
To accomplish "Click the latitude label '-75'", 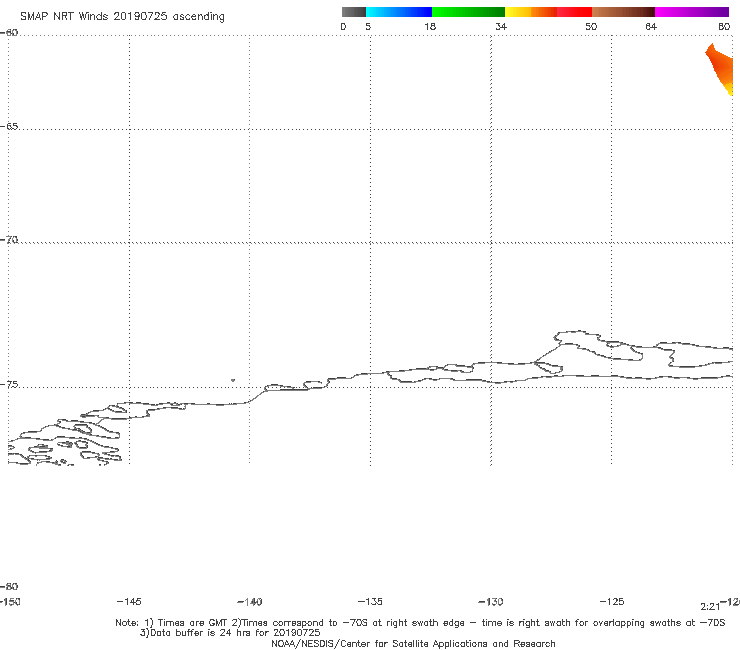I will (x=9, y=384).
